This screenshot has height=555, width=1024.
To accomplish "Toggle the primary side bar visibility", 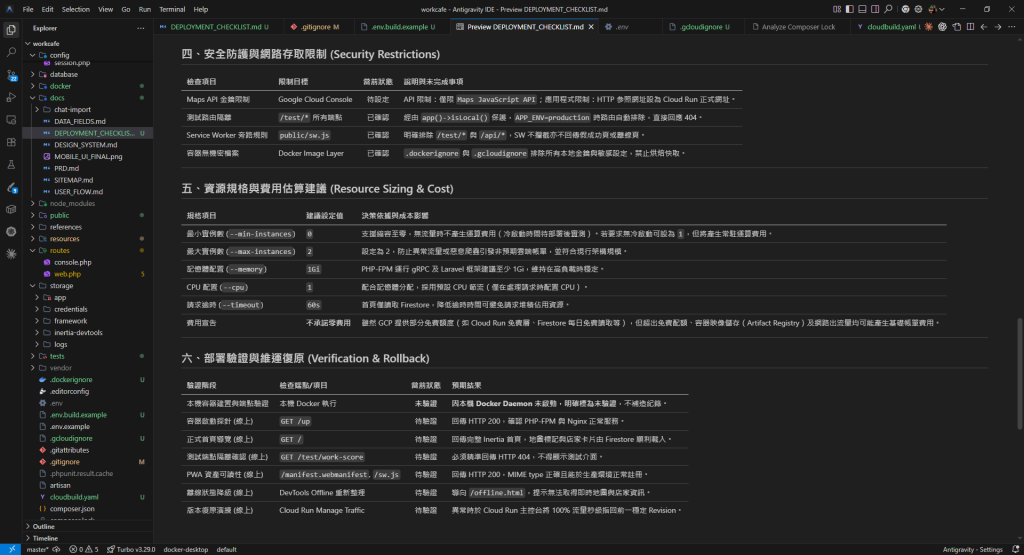I will pyautogui.click(x=850, y=9).
